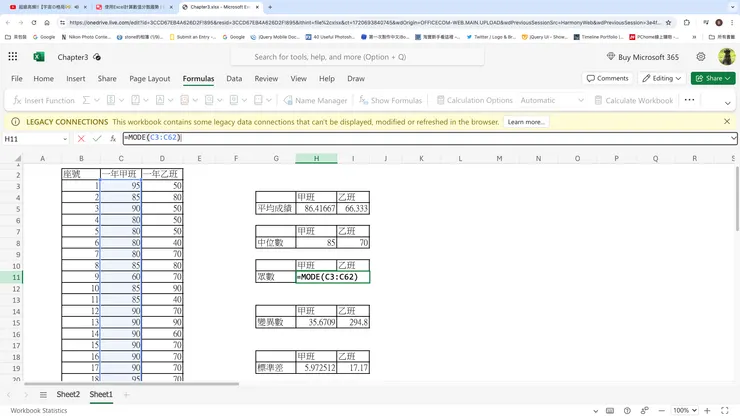Switch to the Data tab

point(234,78)
